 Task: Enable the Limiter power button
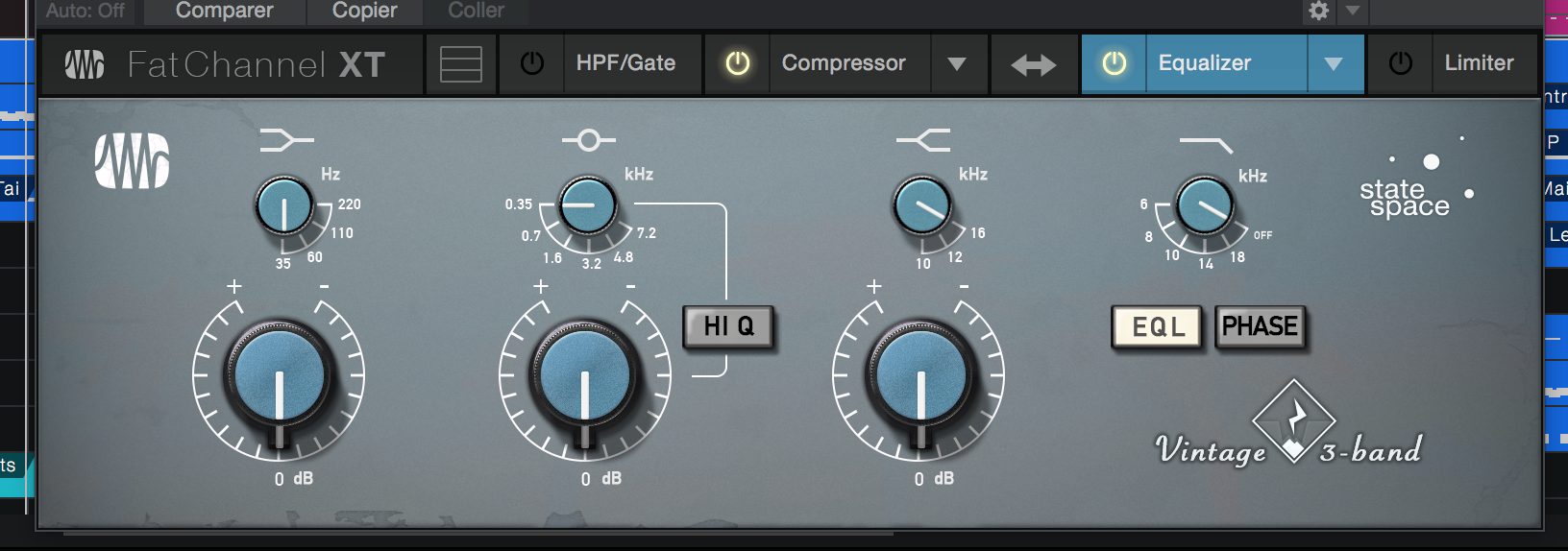tap(1401, 63)
